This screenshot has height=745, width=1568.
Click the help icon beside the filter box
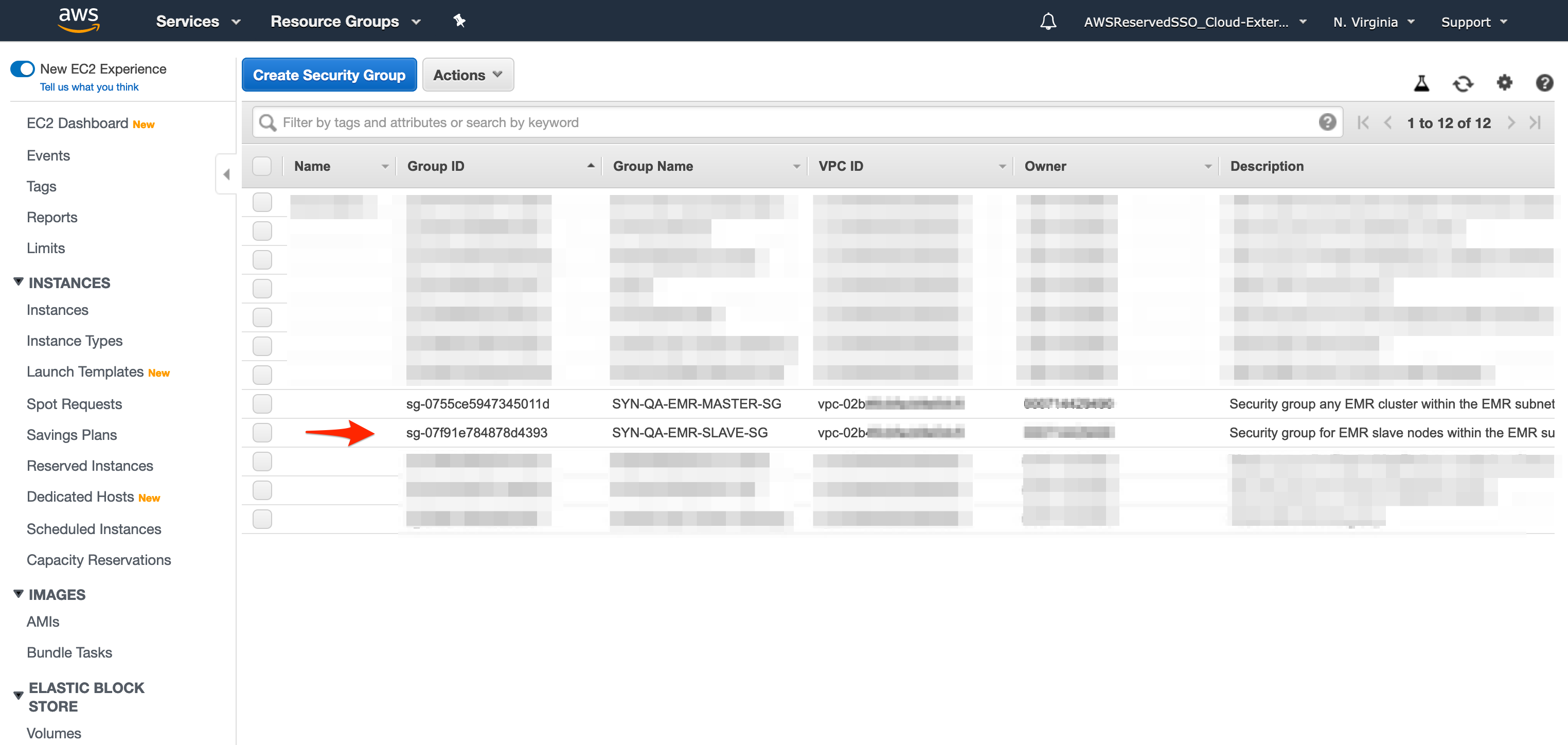pos(1327,122)
